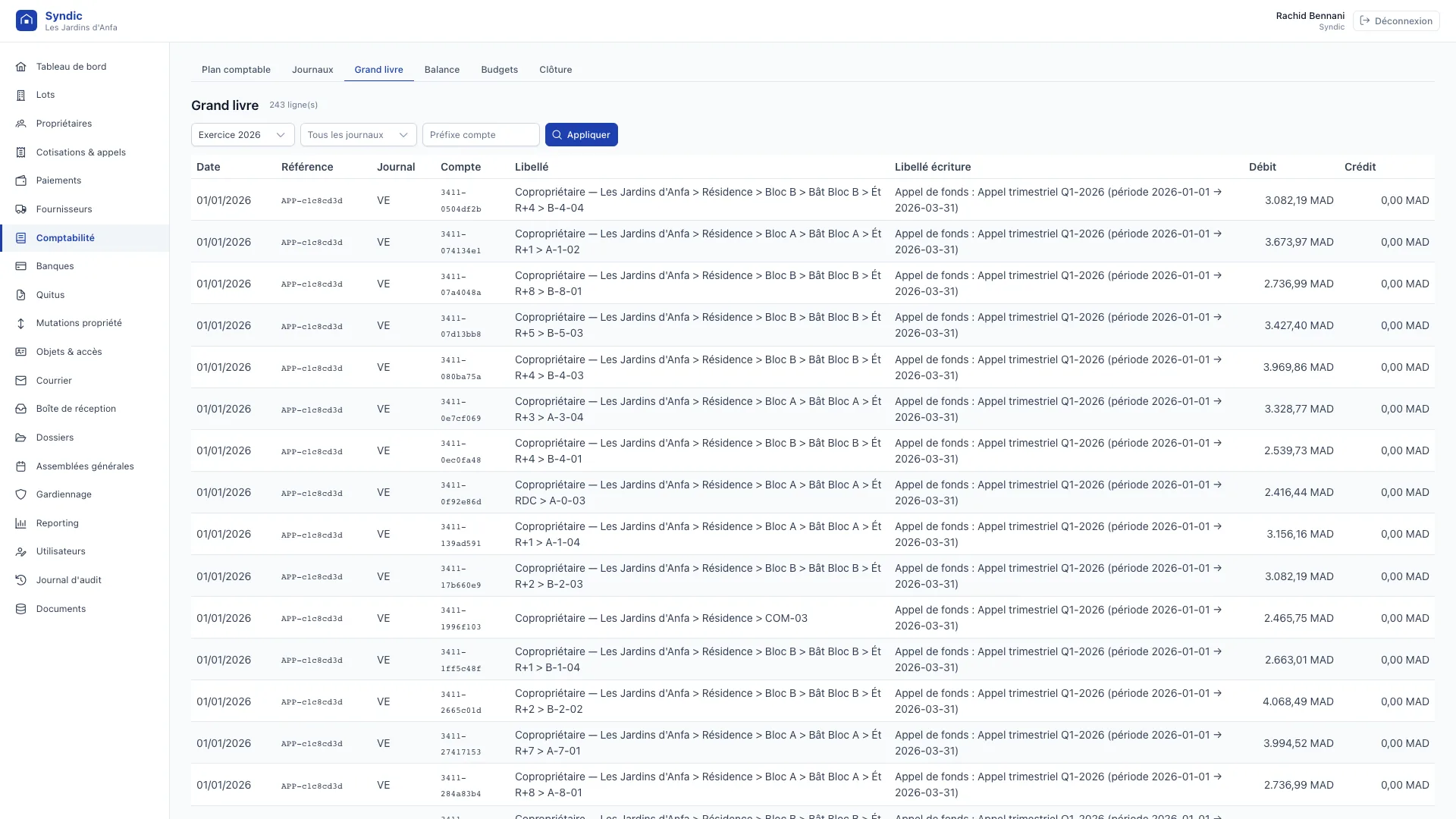The width and height of the screenshot is (1456, 819).
Task: Click label ending R+7 > A-7-01
Action: coord(698,743)
